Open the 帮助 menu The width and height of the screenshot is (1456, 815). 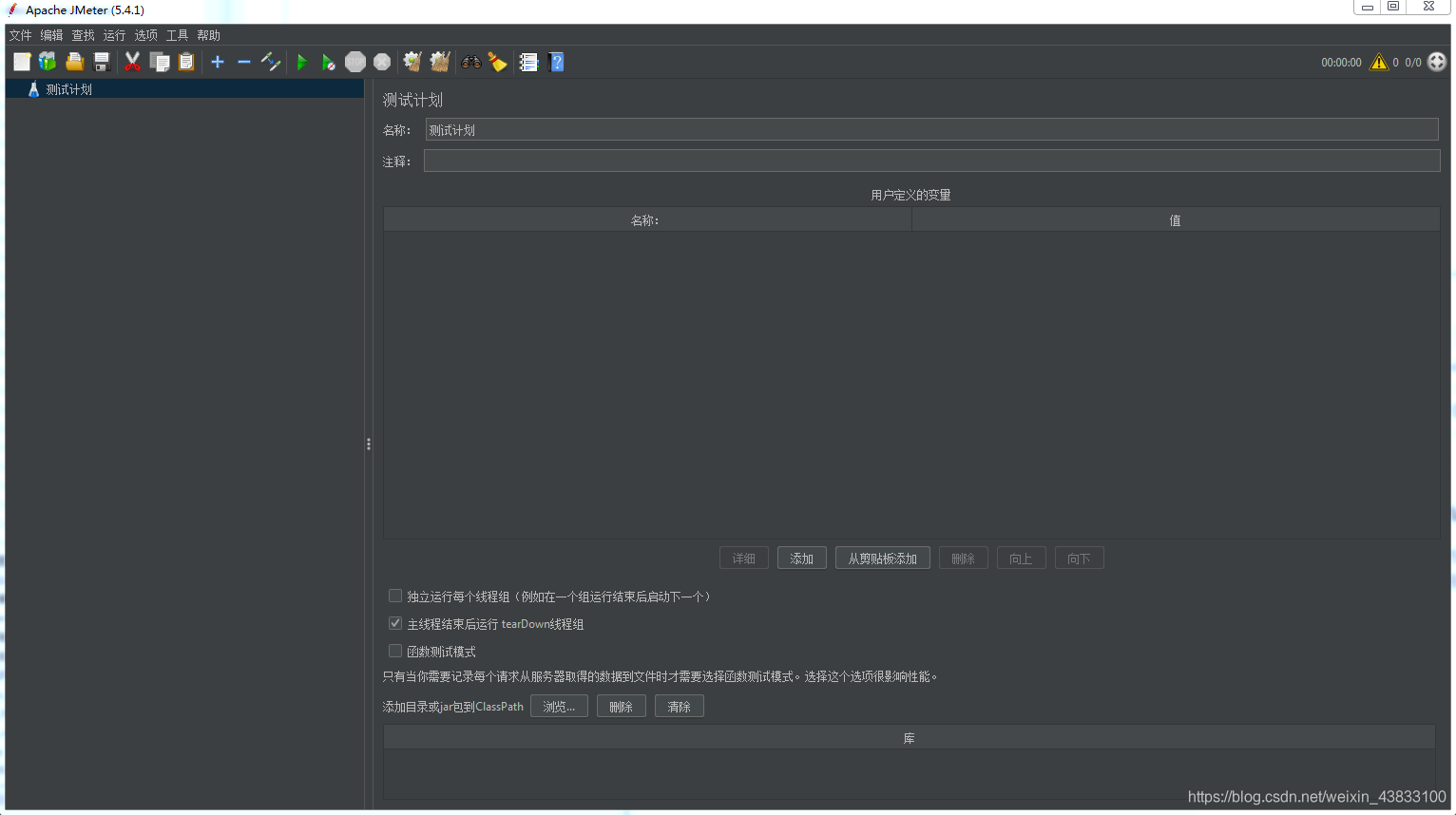click(x=208, y=35)
